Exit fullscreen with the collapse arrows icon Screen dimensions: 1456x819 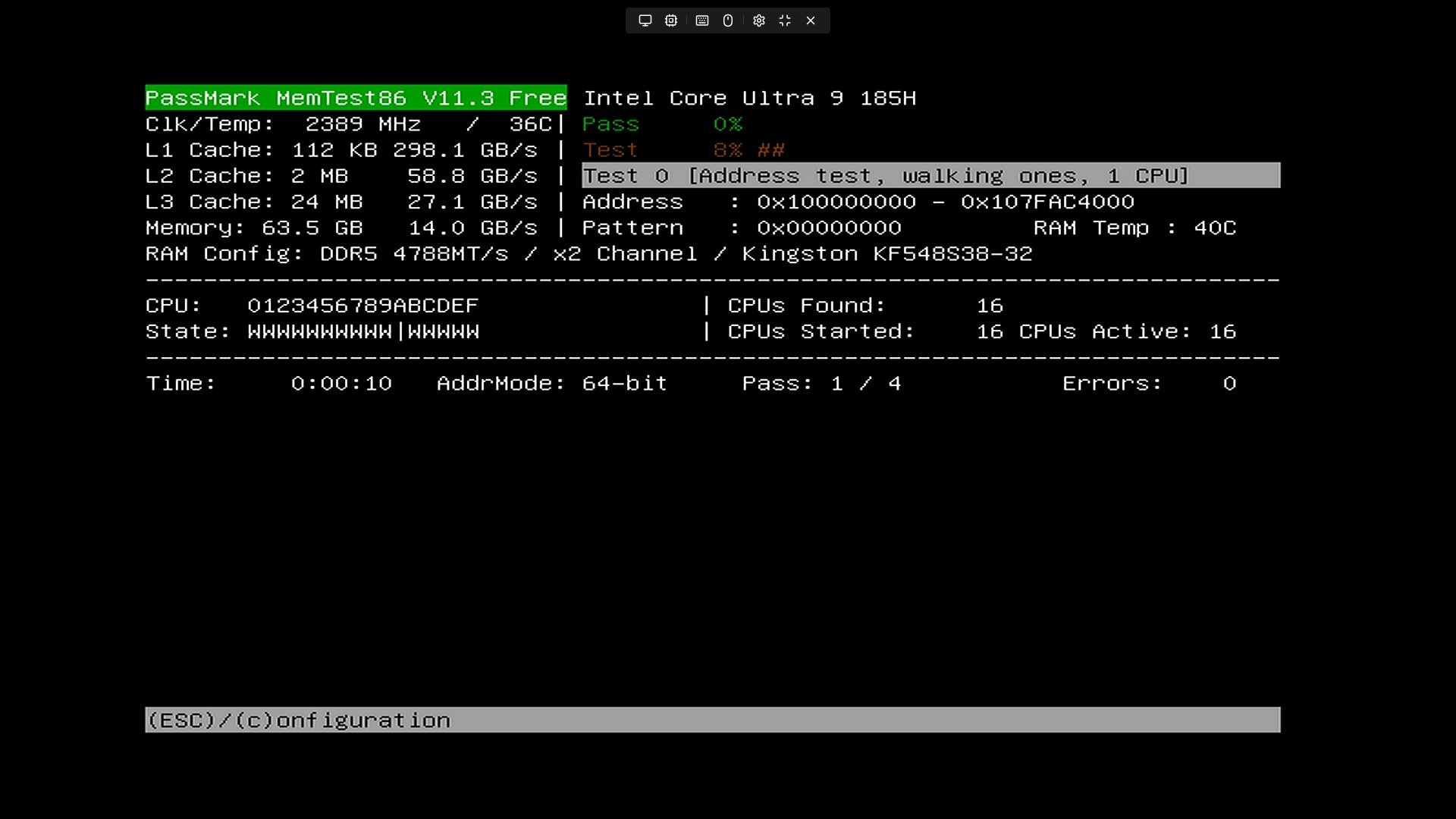click(x=785, y=20)
